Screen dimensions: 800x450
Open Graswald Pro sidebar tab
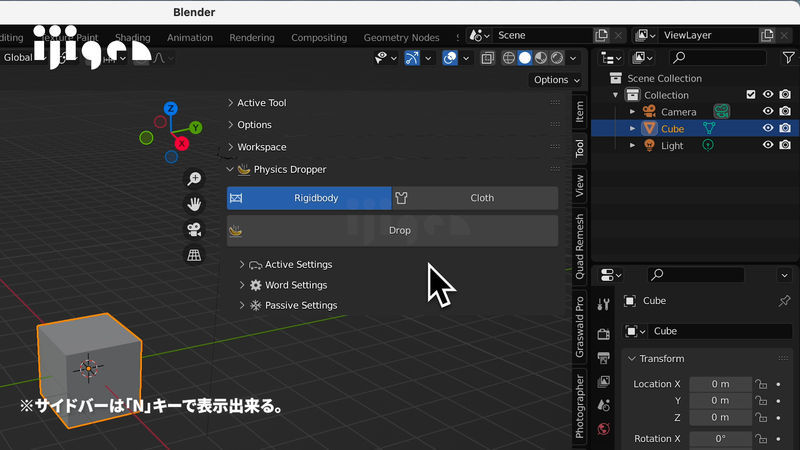point(580,327)
